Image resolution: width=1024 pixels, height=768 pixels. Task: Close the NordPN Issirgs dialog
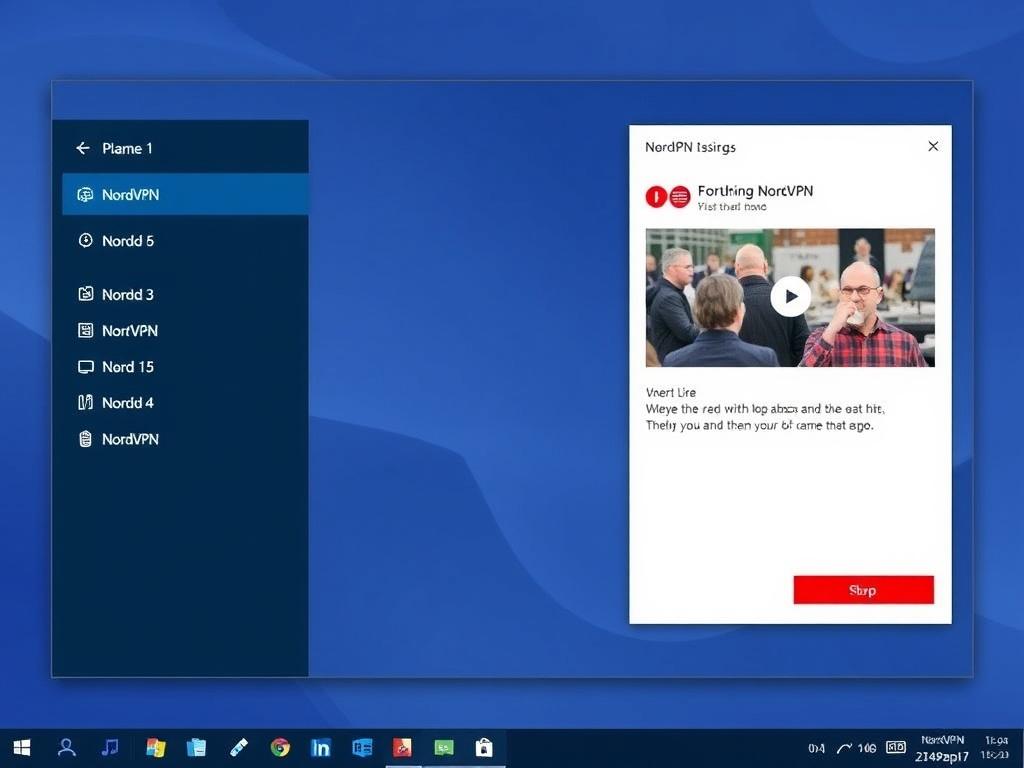pos(933,146)
